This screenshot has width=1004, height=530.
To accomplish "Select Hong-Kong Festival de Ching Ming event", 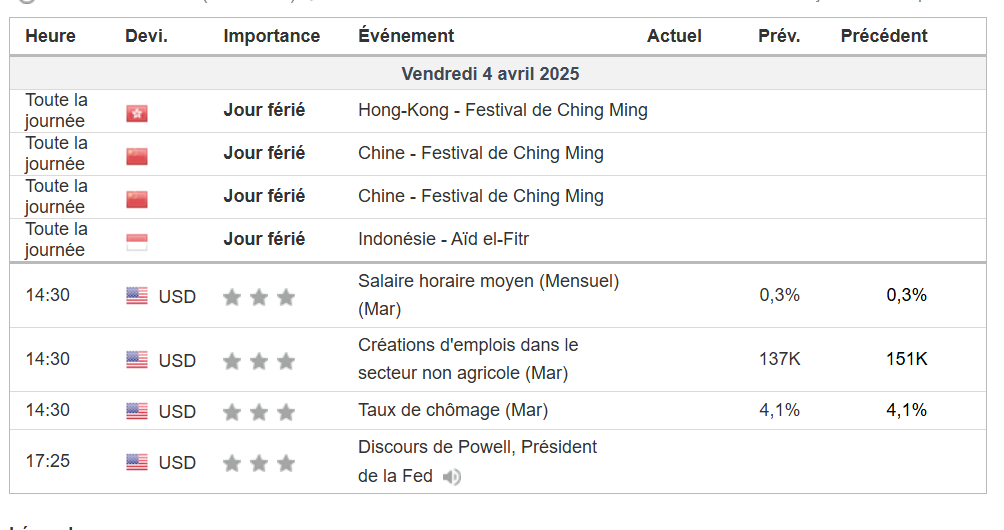I will (502, 110).
